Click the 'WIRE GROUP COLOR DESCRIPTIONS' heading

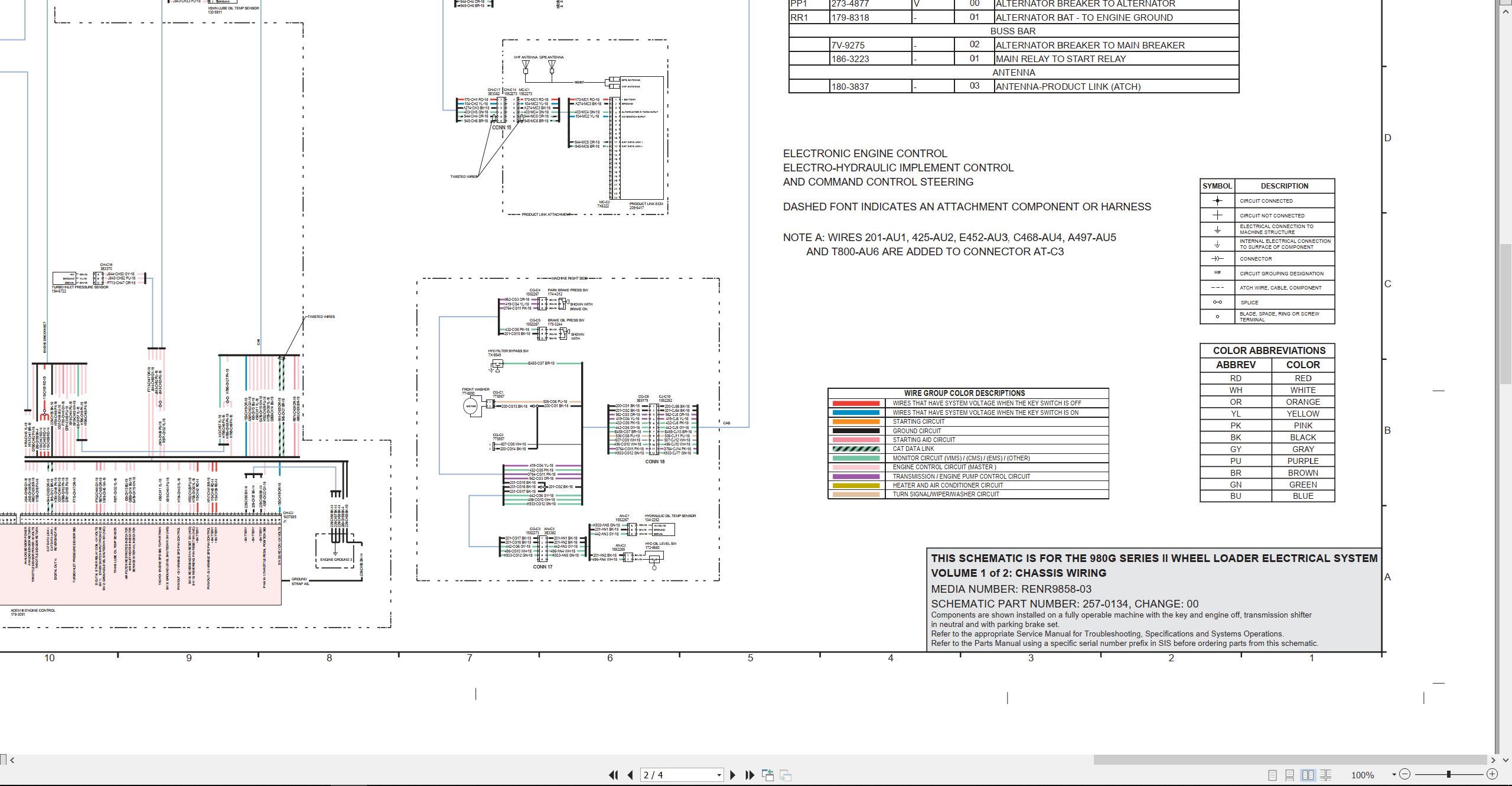pos(964,393)
